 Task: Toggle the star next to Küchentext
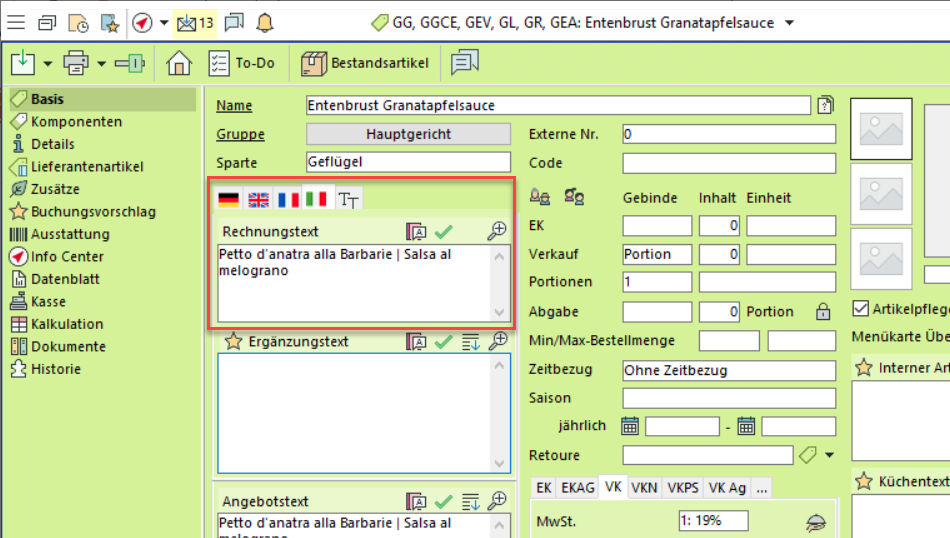point(864,482)
